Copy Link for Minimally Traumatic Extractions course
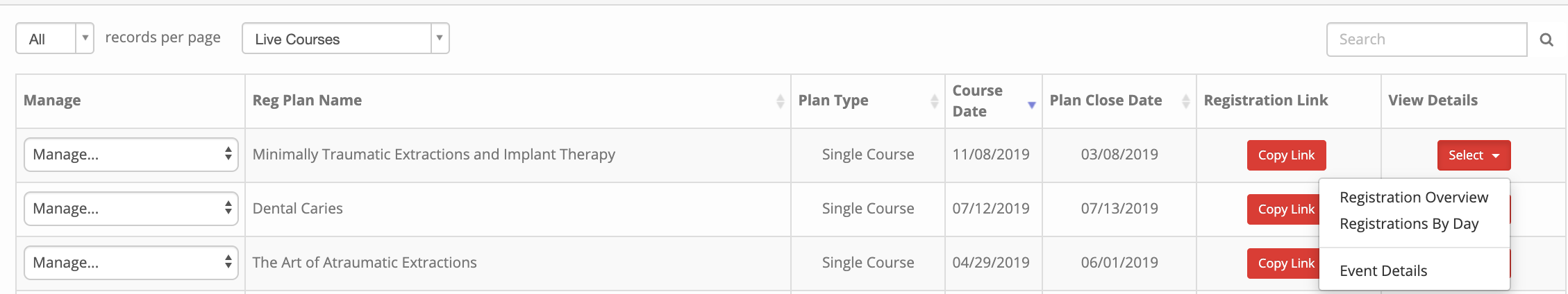Image resolution: width=1568 pixels, height=294 pixels. click(x=1287, y=155)
